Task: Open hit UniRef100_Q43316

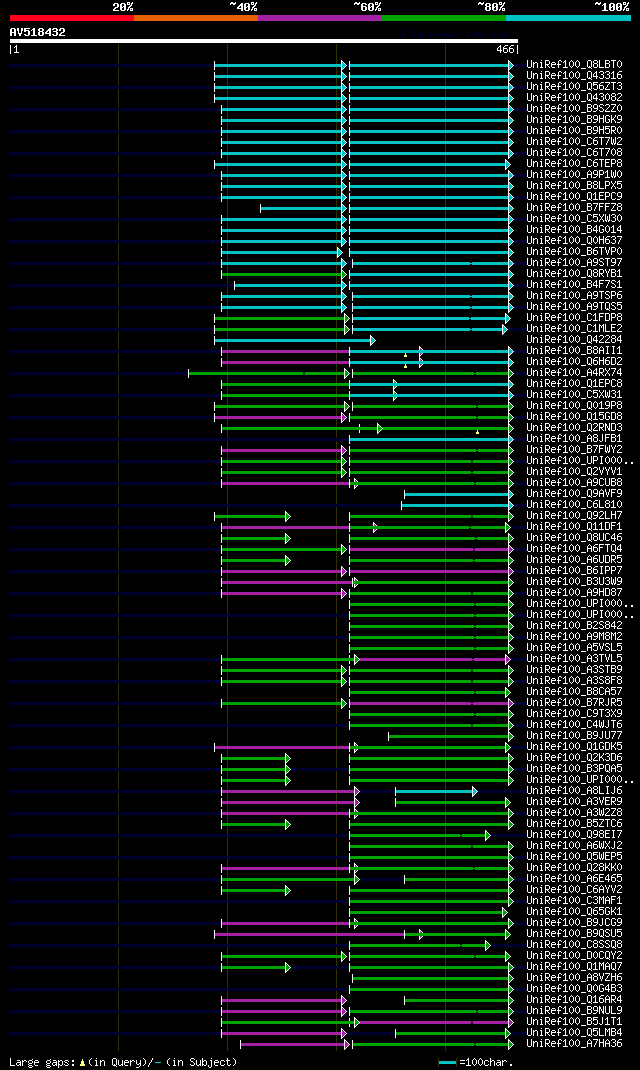Action: (x=574, y=76)
